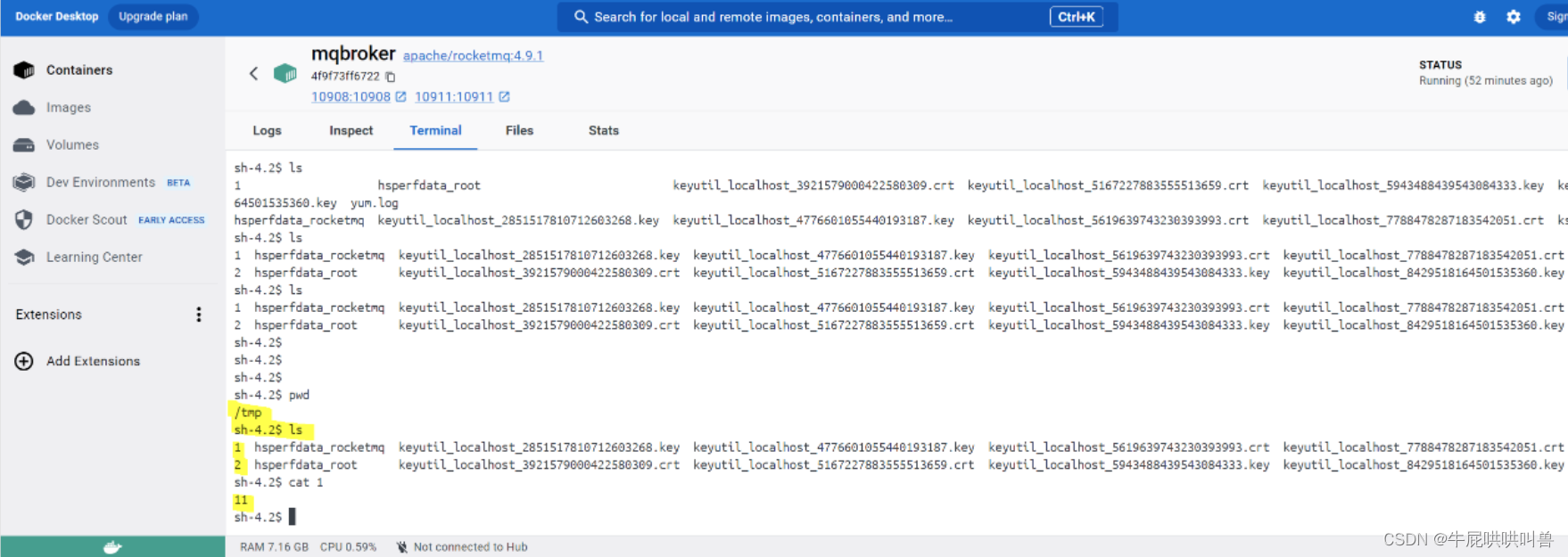
Task: Select Docker Scout in the sidebar
Action: [87, 219]
